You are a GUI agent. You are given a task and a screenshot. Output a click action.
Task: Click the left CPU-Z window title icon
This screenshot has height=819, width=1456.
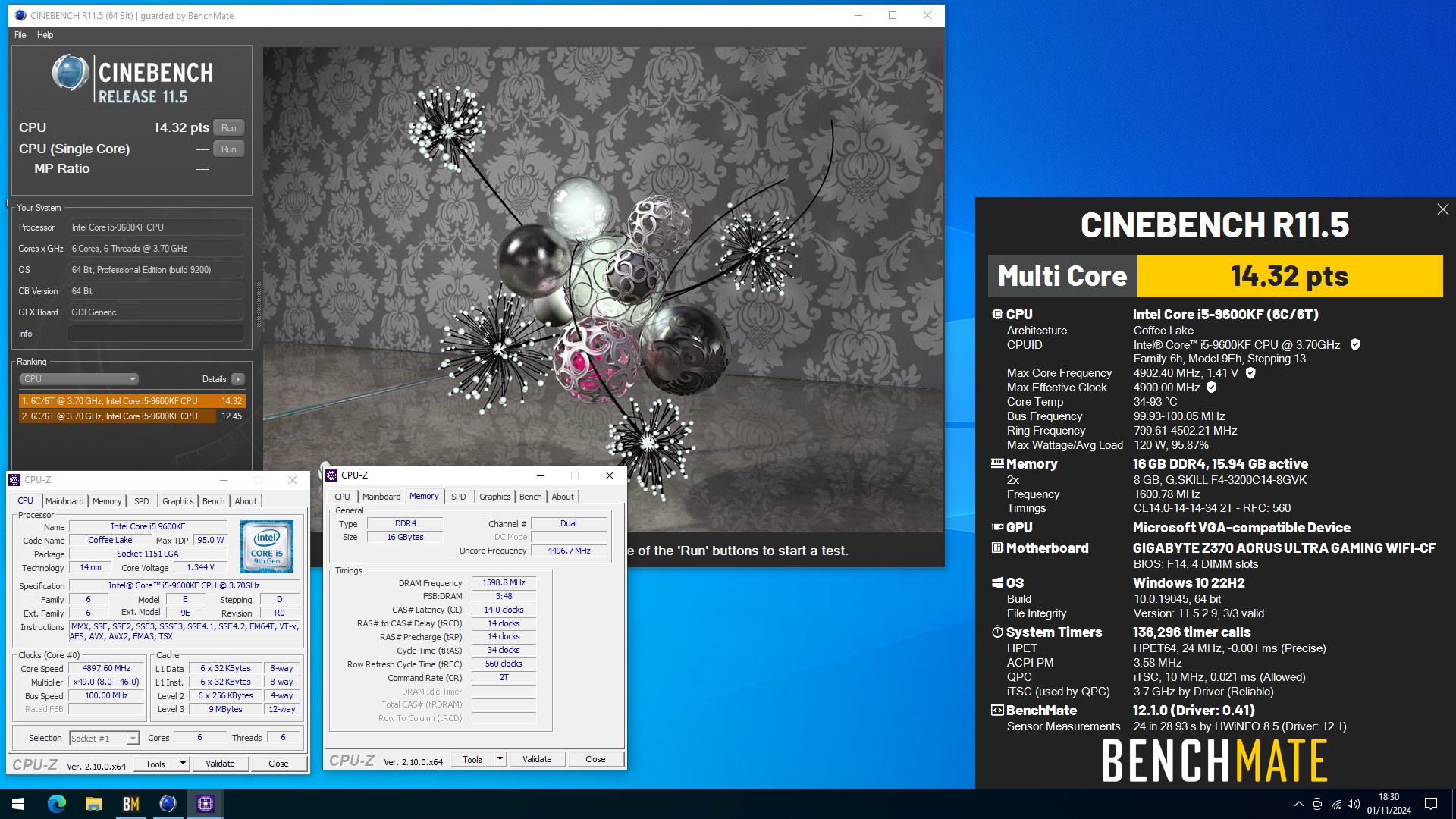[x=14, y=480]
